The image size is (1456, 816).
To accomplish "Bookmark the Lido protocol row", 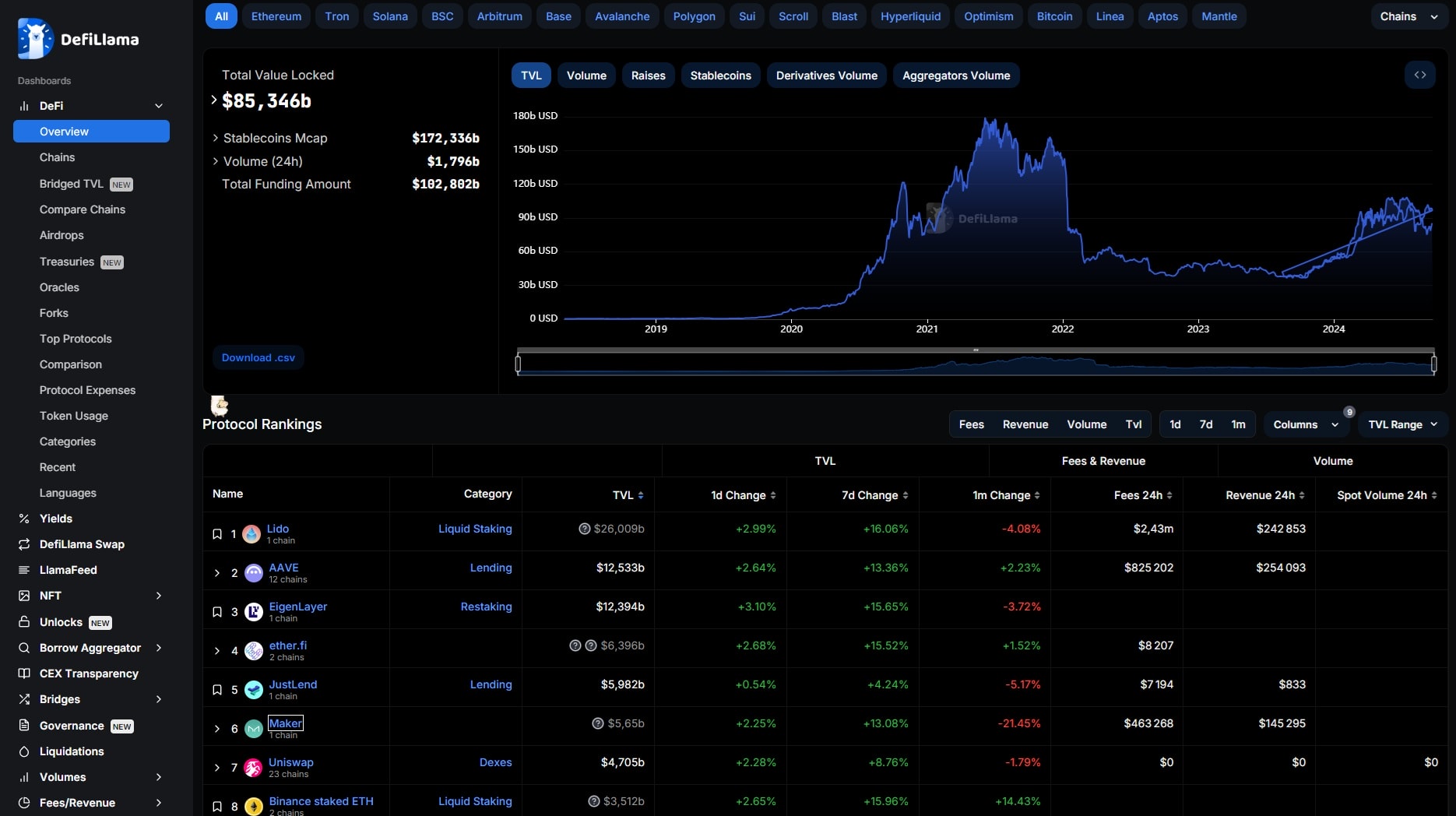I will point(217,534).
